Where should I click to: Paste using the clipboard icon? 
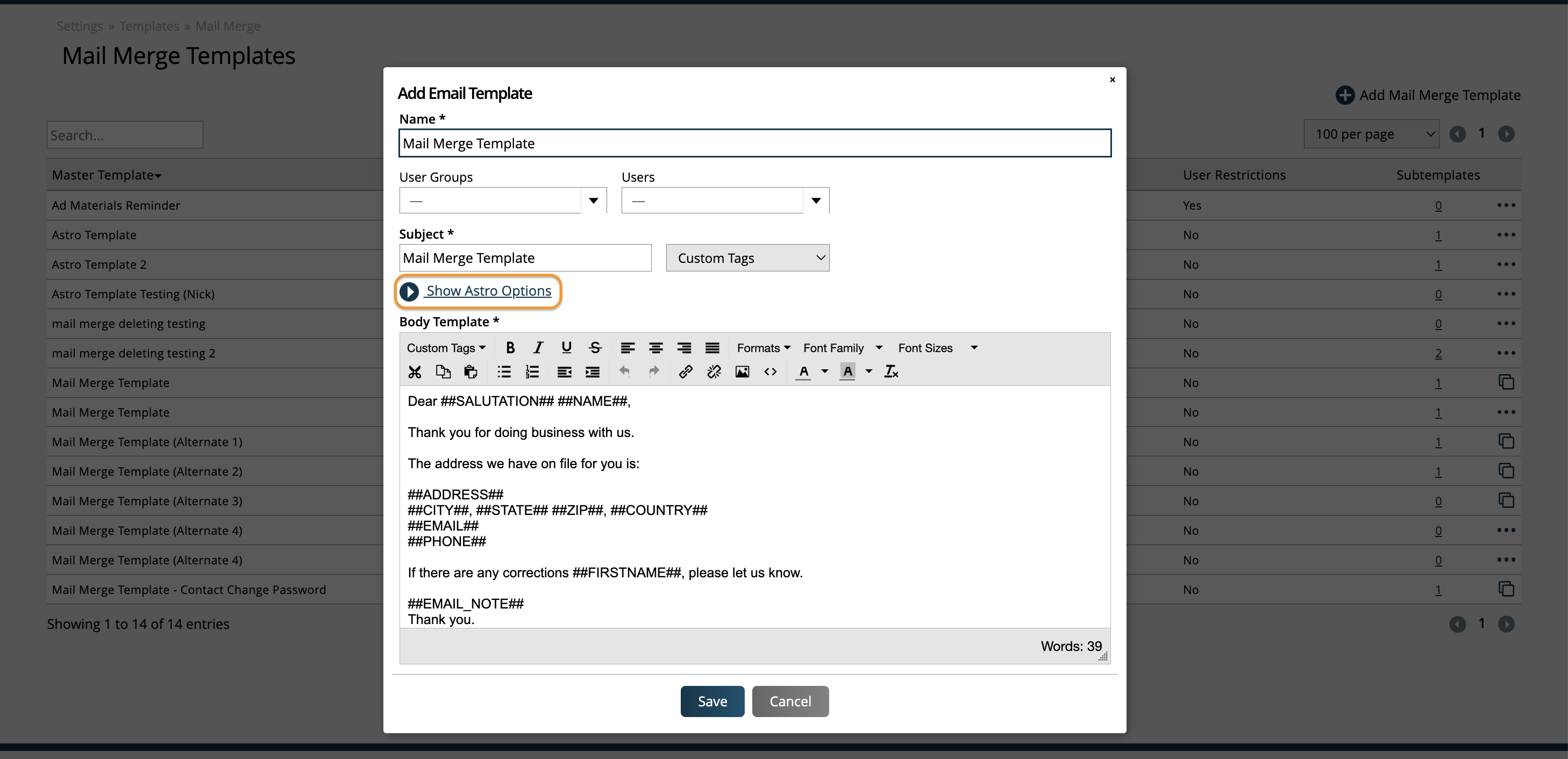(471, 371)
